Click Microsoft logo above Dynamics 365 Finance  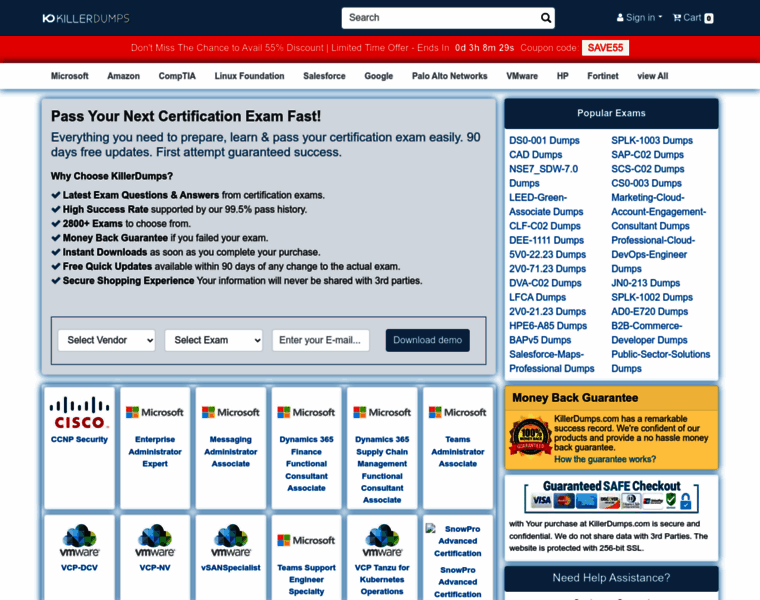click(306, 412)
